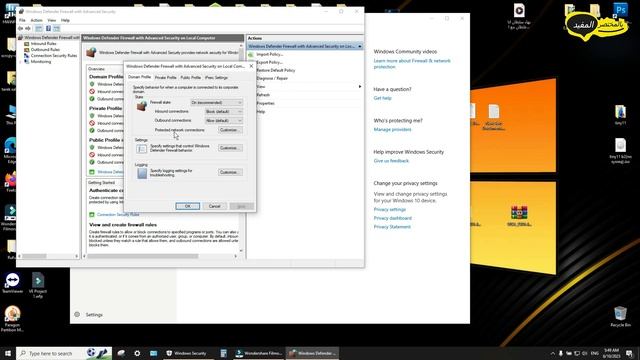Click Restore Default Policy action
640x360 pixels.
click(x=276, y=70)
